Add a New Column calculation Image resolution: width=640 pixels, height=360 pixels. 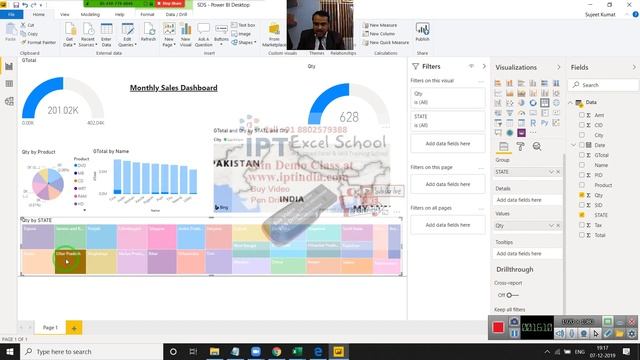click(x=379, y=34)
